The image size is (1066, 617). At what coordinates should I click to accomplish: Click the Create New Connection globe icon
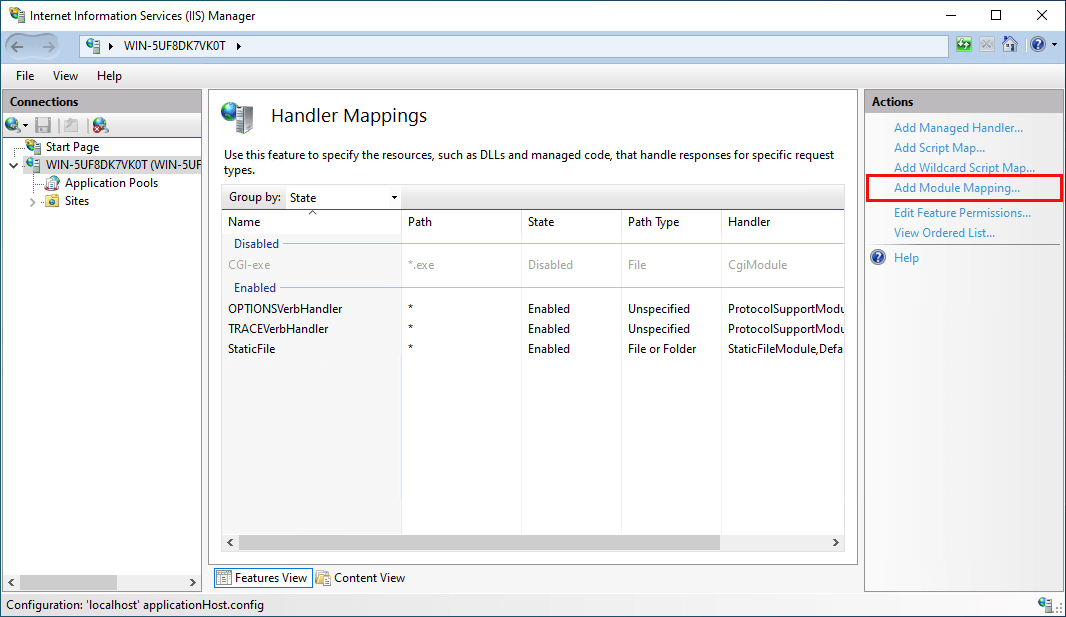(14, 125)
